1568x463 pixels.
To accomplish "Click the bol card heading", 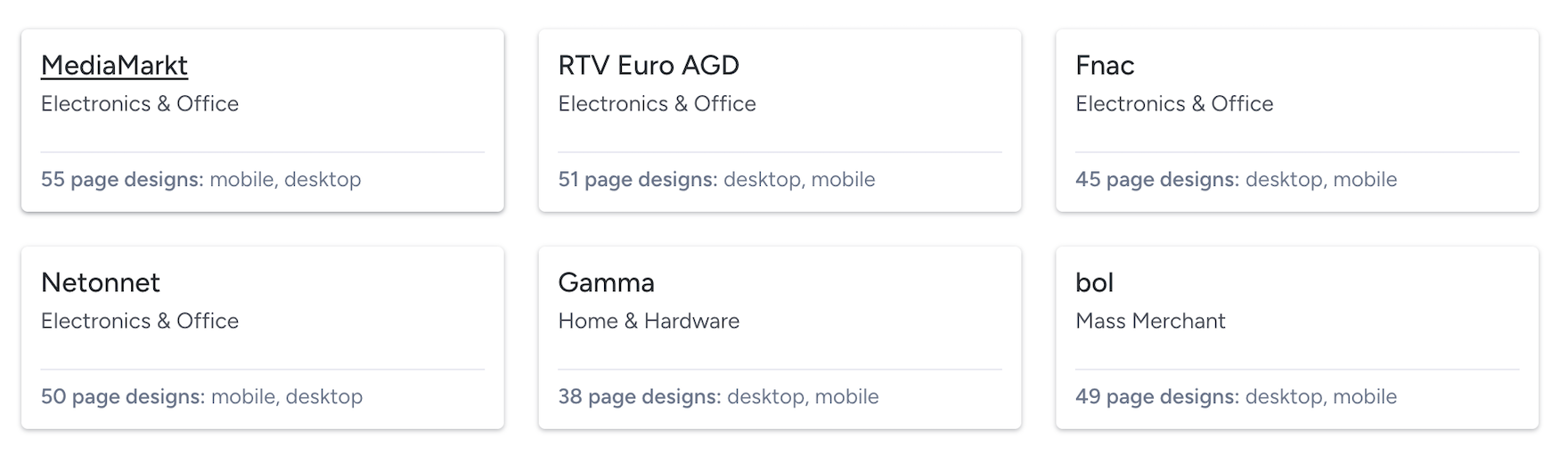I will (x=1094, y=282).
